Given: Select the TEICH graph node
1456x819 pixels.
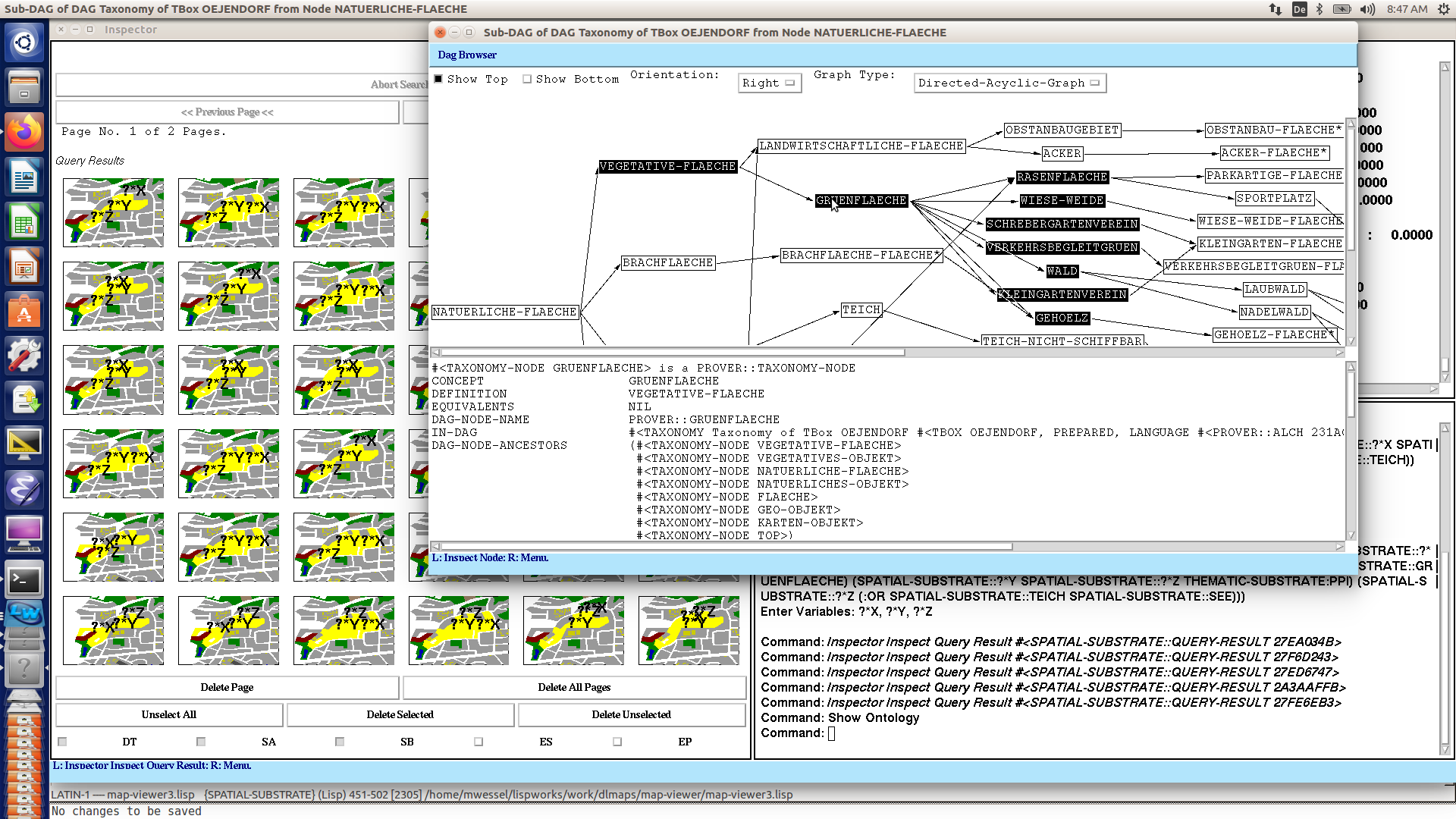Looking at the screenshot, I should 861,309.
